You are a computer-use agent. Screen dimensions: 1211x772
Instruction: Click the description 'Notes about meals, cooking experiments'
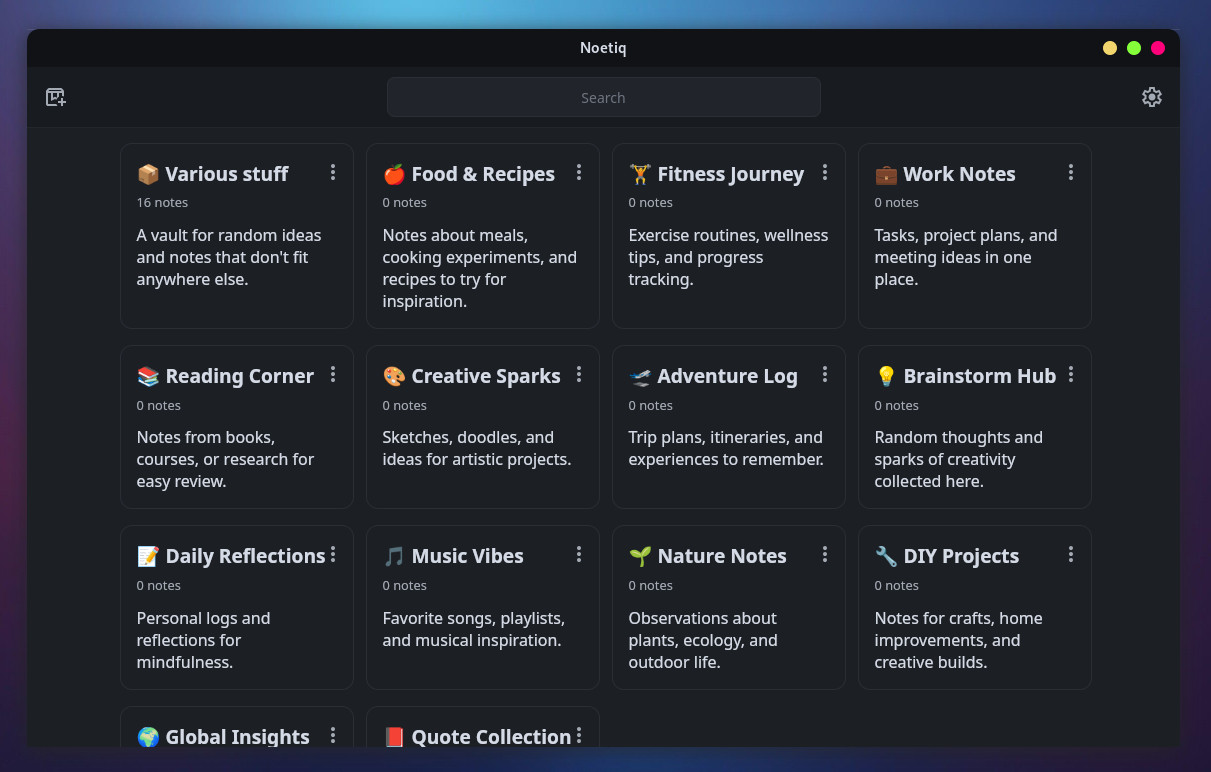(480, 268)
